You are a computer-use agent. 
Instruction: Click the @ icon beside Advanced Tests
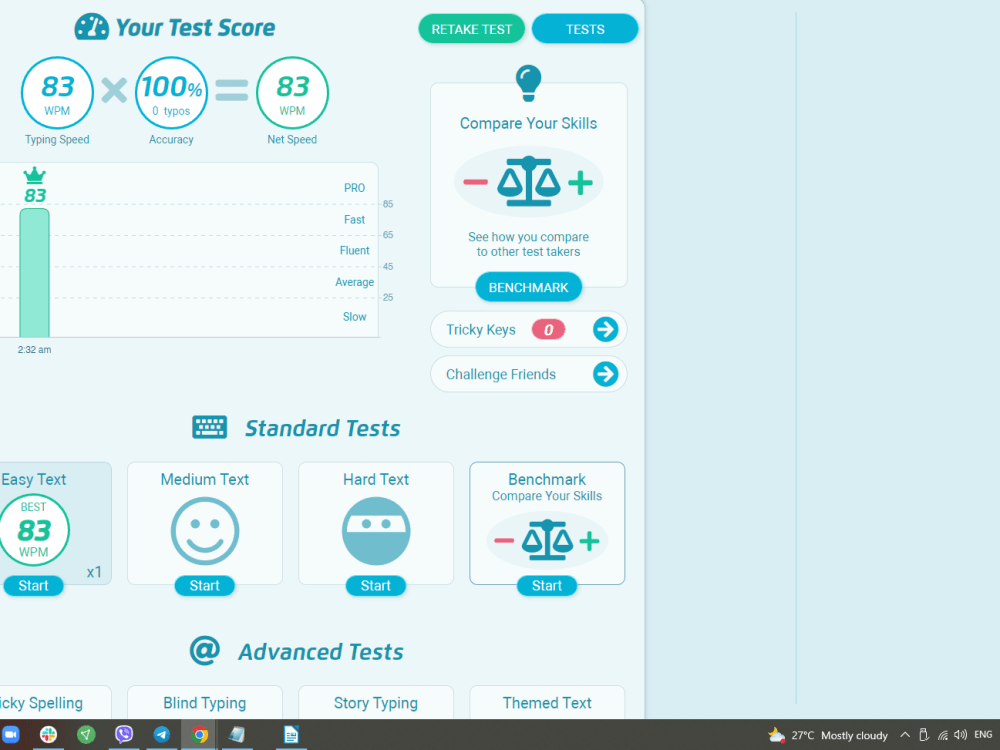pos(205,650)
